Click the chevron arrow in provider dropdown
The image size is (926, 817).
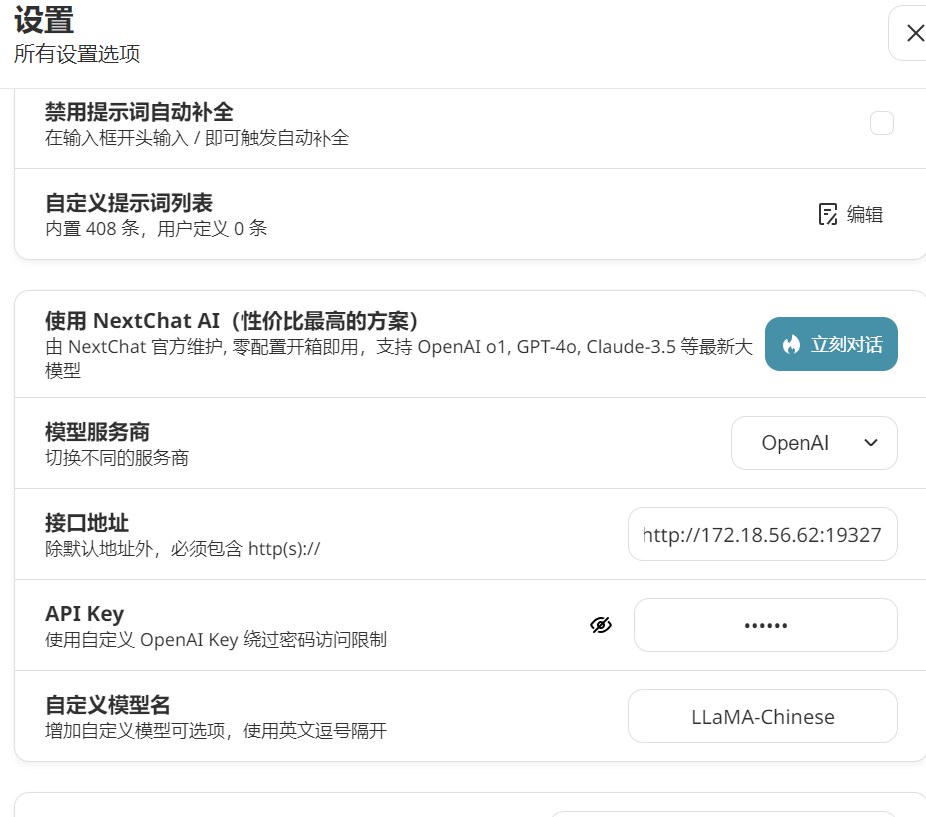click(870, 443)
